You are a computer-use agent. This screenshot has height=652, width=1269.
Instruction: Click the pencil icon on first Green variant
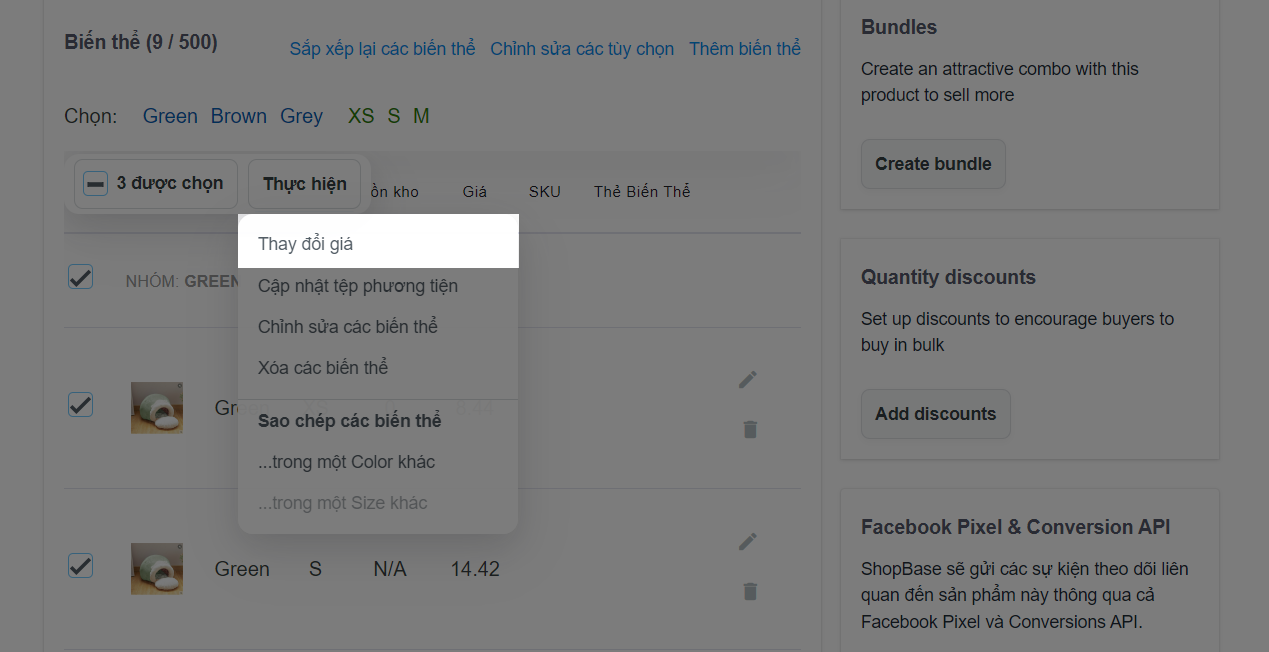pos(748,379)
